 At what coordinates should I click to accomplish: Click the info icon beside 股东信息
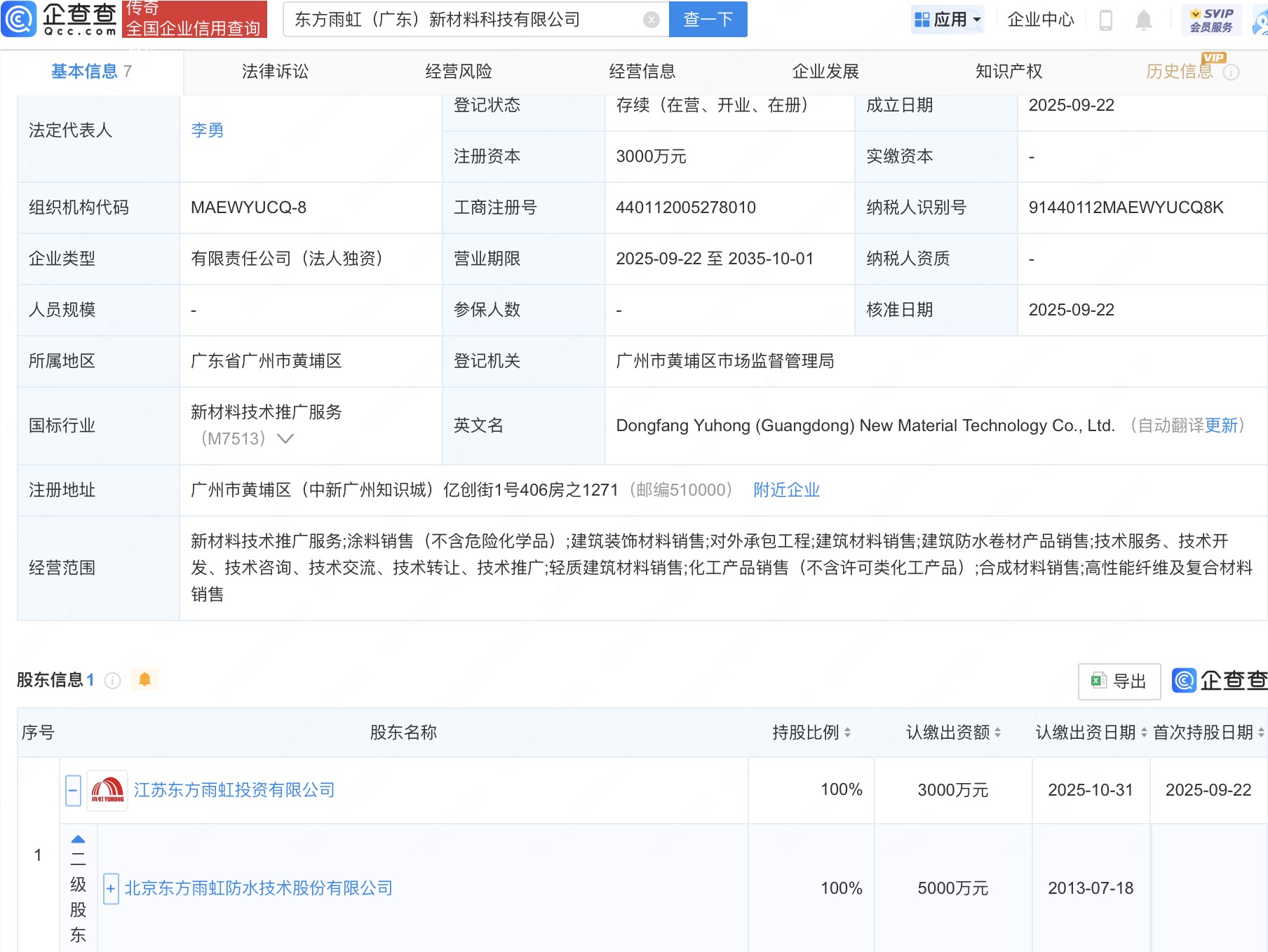[112, 680]
